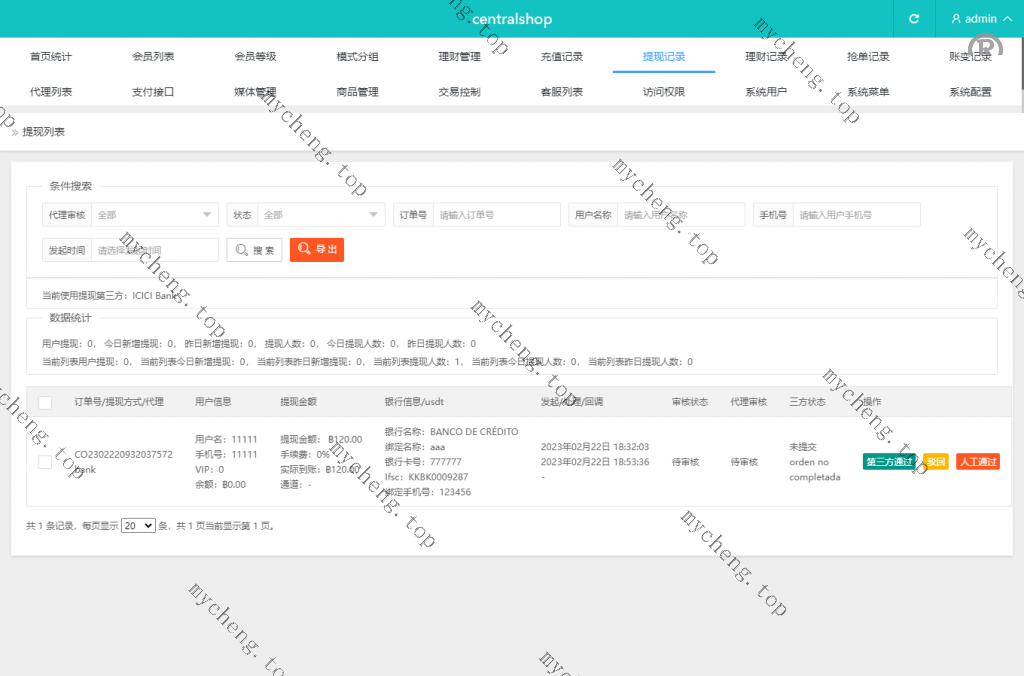
Task: Open the records-per-page dropdown showing 20
Action: (138, 525)
